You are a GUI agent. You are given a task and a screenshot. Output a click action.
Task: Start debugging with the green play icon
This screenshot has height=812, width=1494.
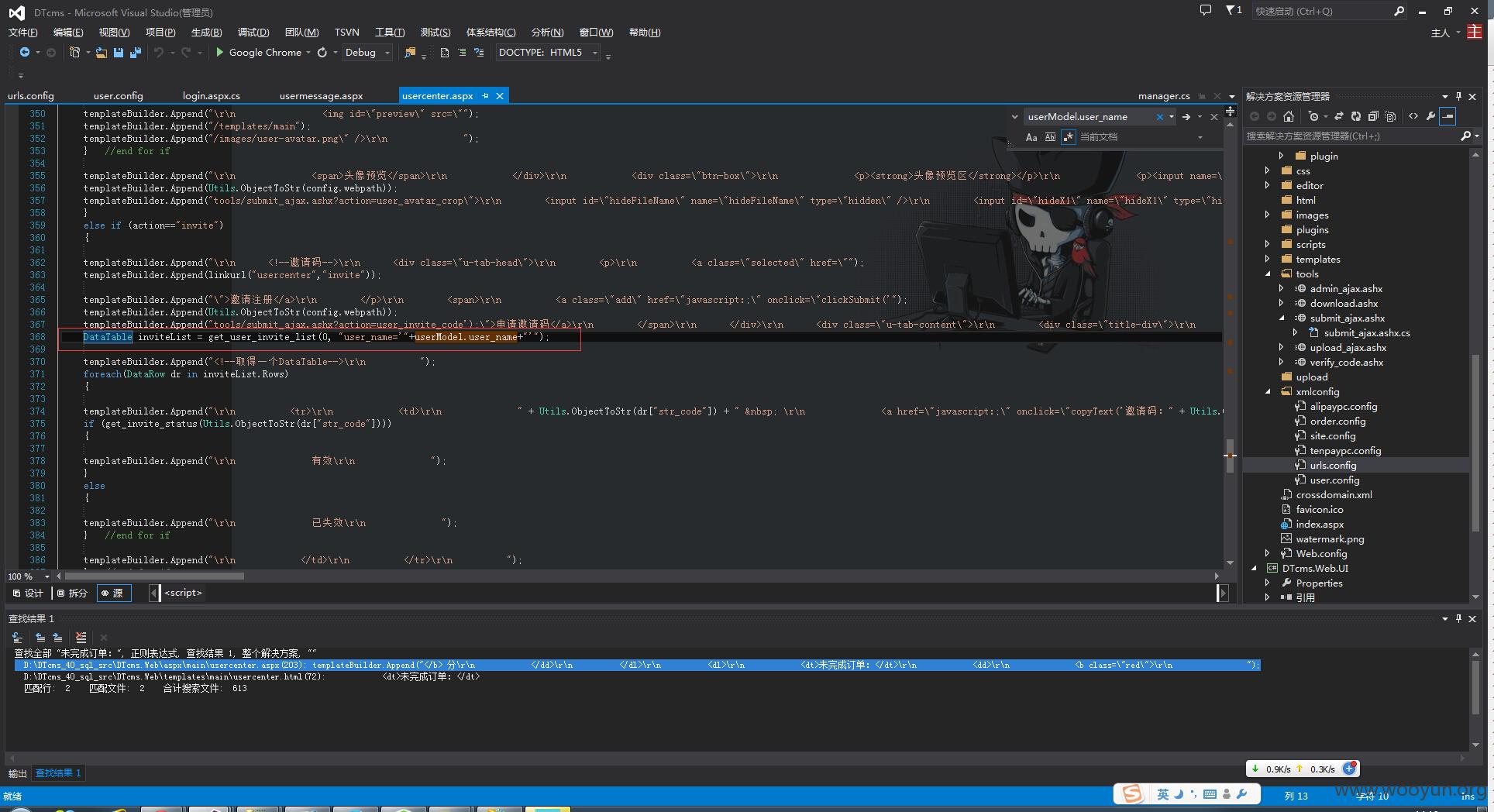pyautogui.click(x=220, y=53)
